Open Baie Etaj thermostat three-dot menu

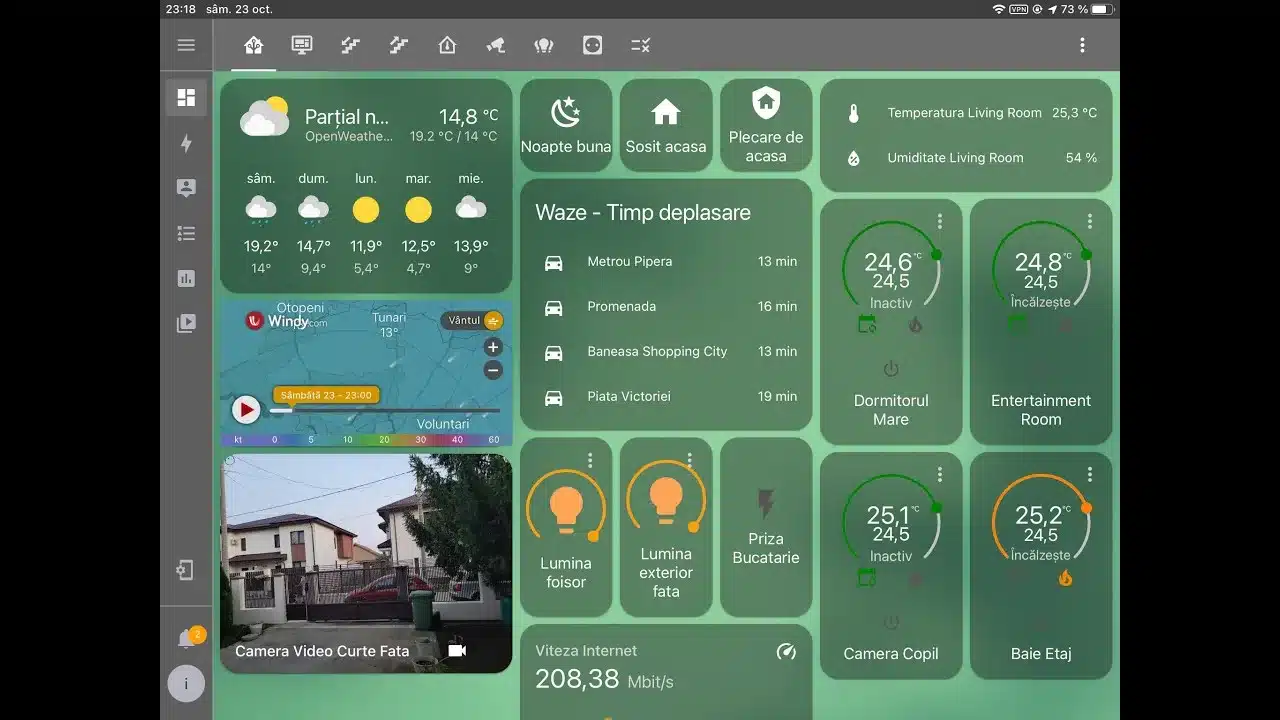(1090, 475)
